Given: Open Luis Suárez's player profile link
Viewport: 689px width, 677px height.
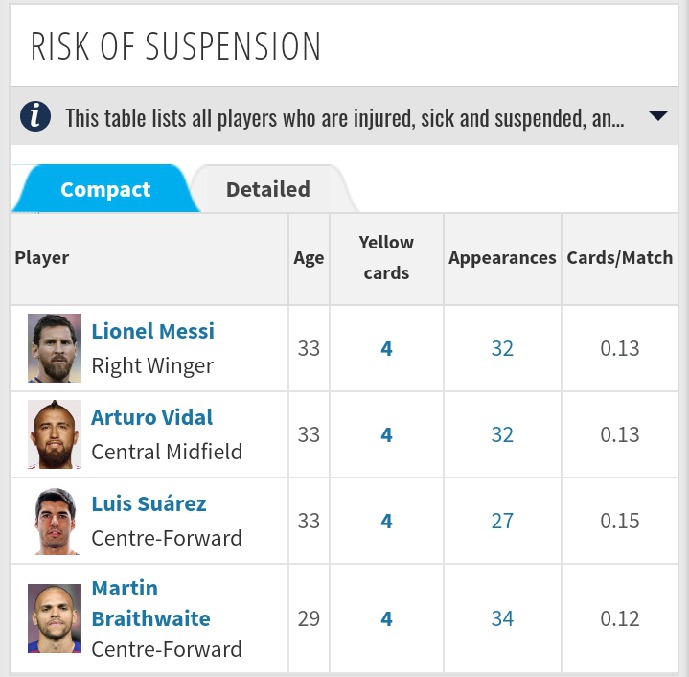Looking at the screenshot, I should pyautogui.click(x=149, y=503).
